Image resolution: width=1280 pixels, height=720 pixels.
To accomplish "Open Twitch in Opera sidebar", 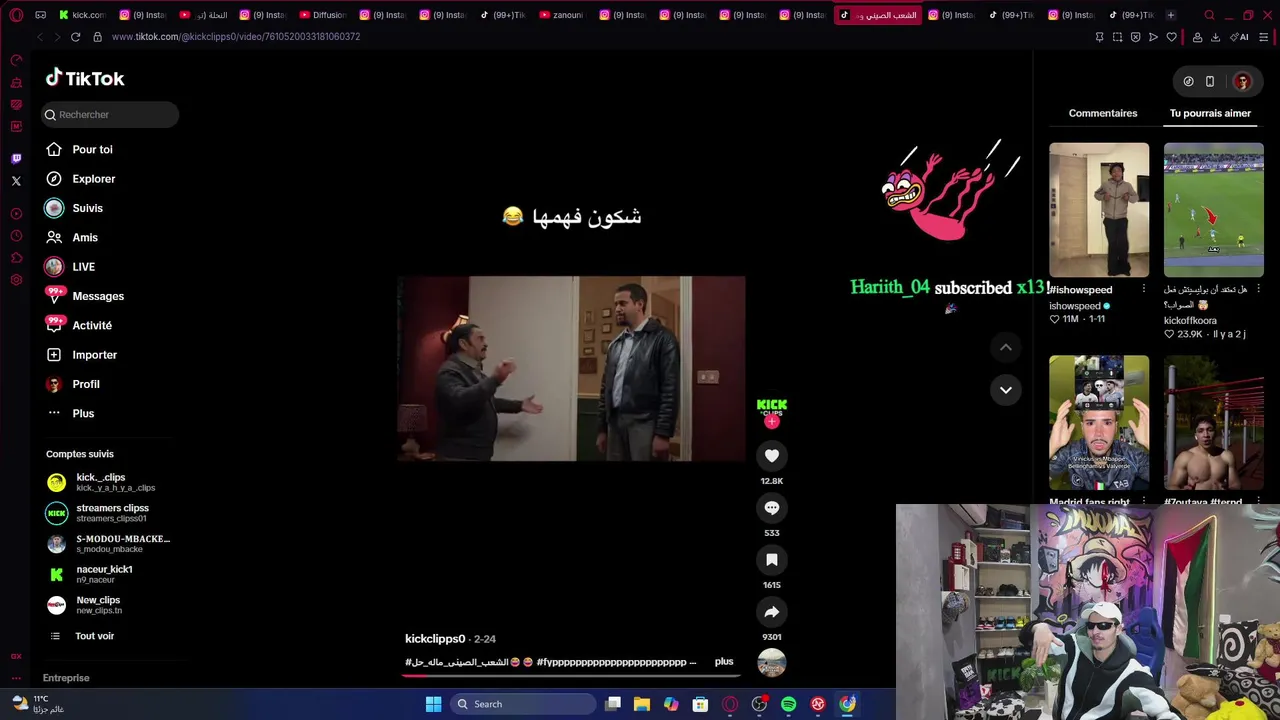I will 16,159.
